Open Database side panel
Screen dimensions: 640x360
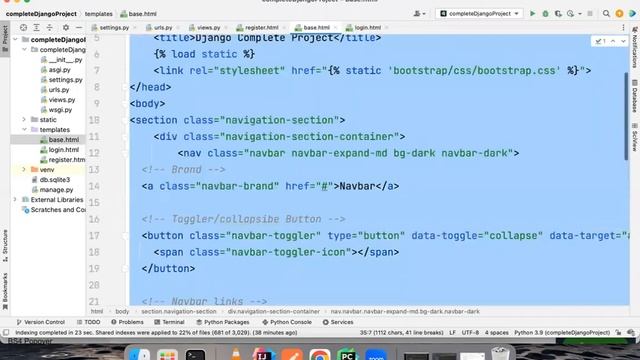point(635,96)
